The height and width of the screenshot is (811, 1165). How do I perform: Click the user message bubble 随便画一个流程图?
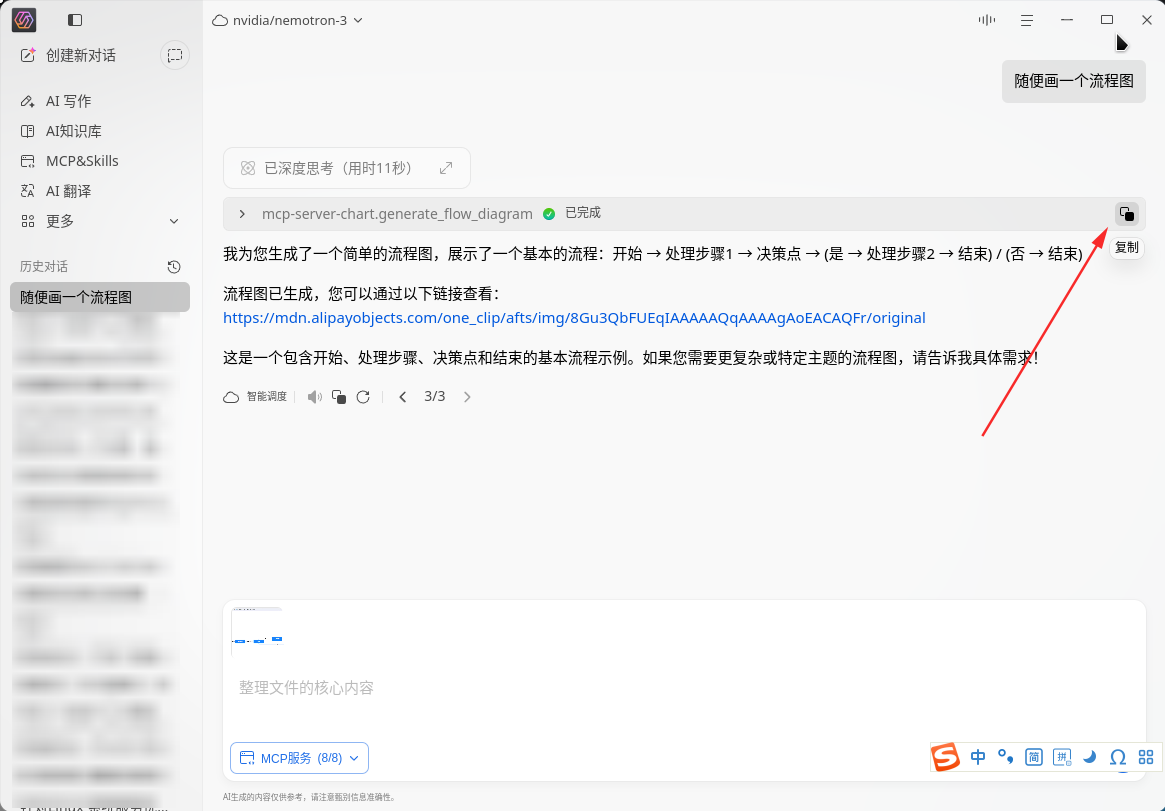1074,81
